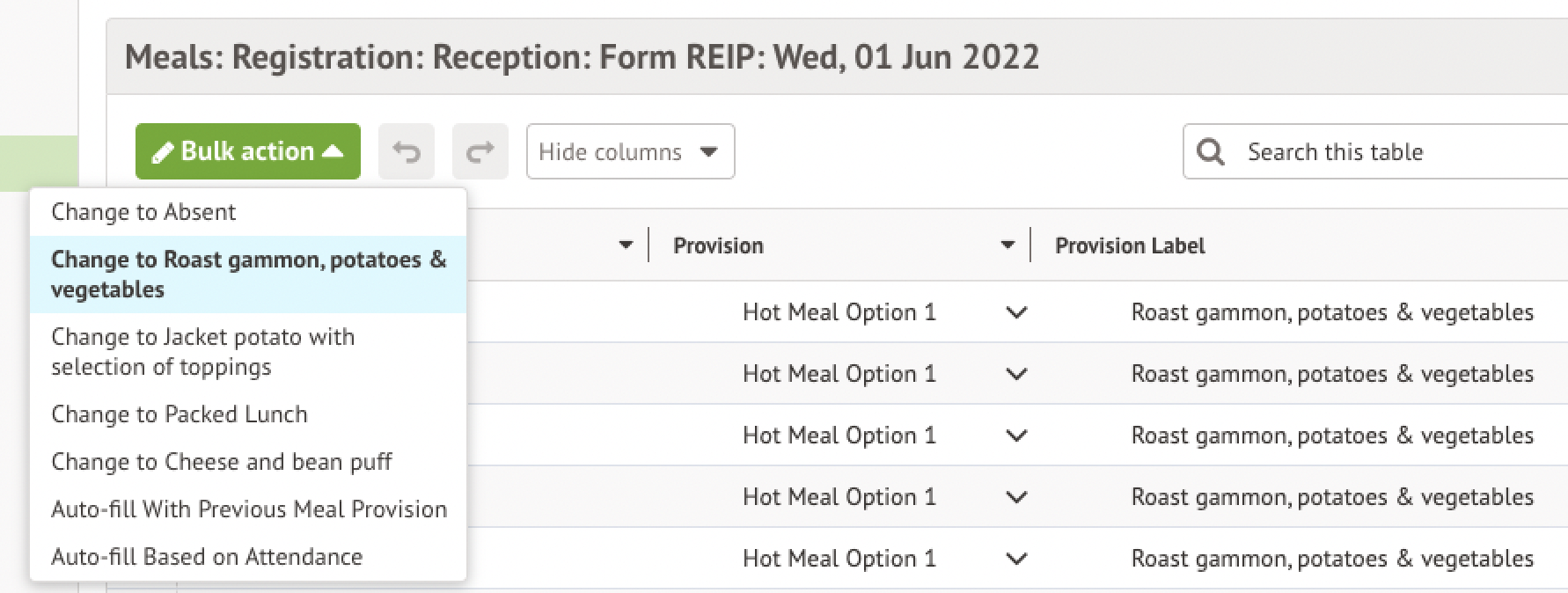Click the redo arrow icon
Screen dimensions: 1568x593
[480, 152]
